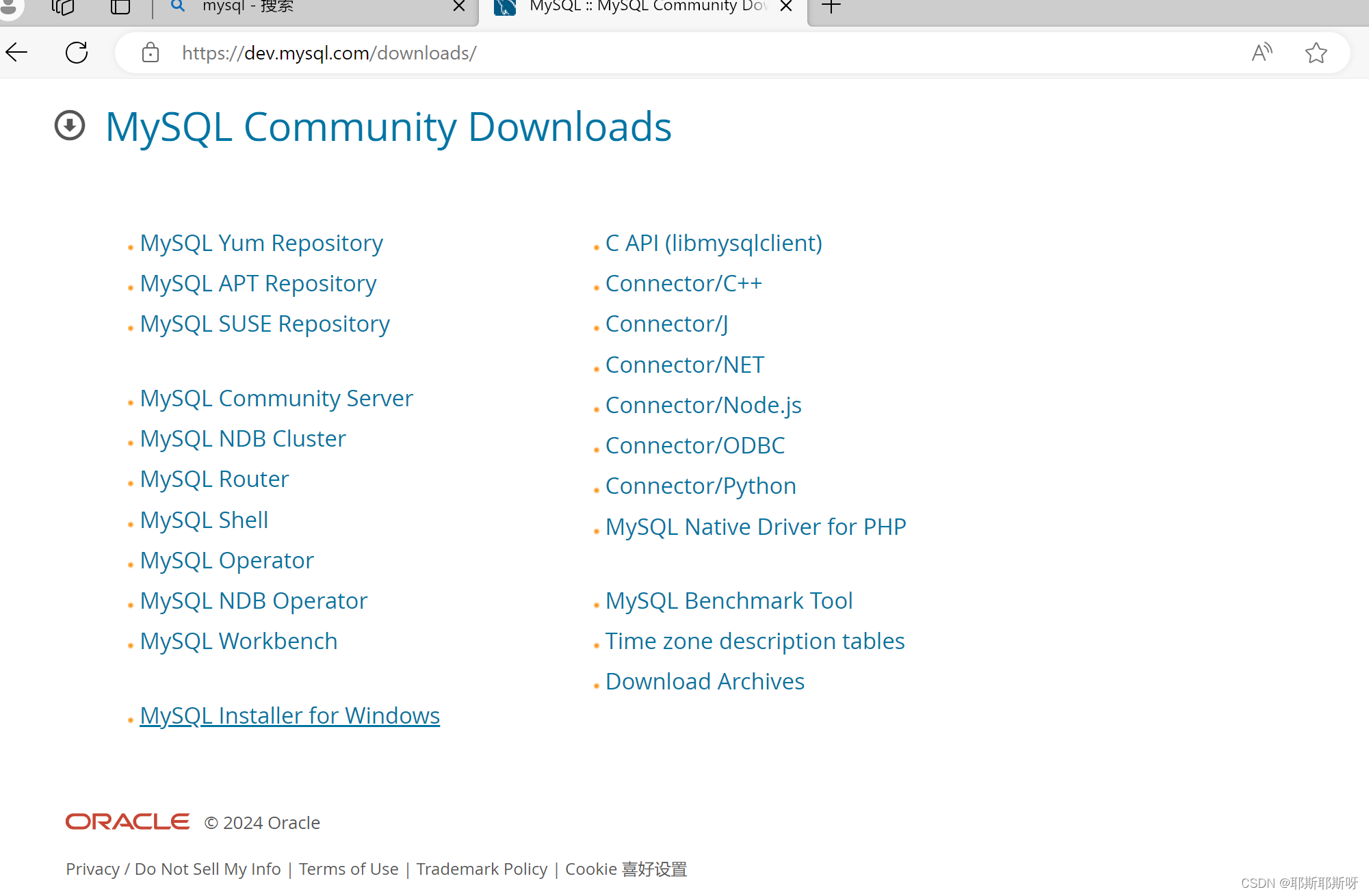Open Terms of Use footer link
This screenshot has height=896, width=1369.
point(348,869)
